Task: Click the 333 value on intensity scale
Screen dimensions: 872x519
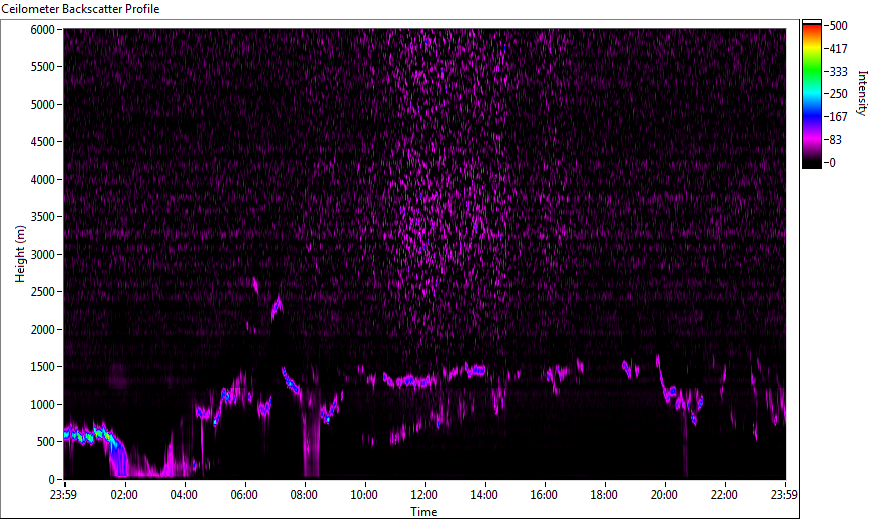Action: point(838,71)
